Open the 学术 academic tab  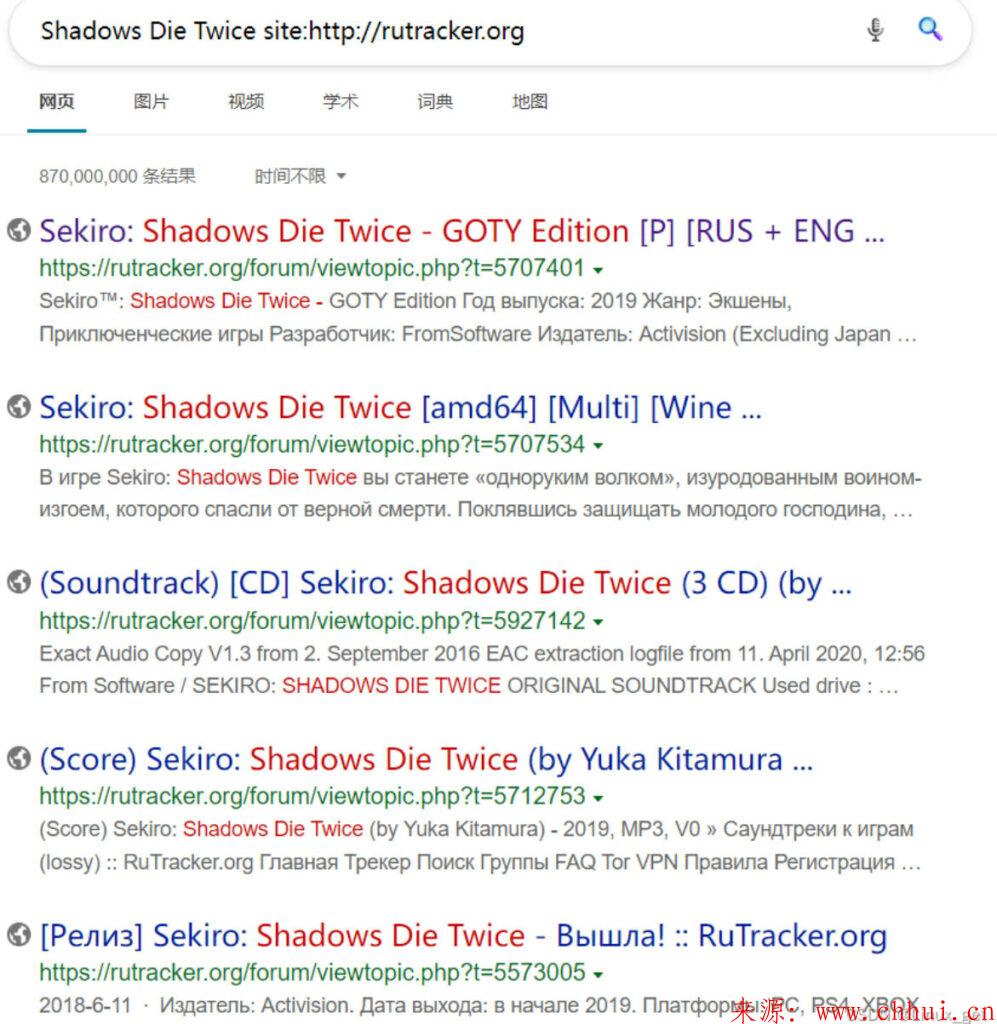click(341, 101)
